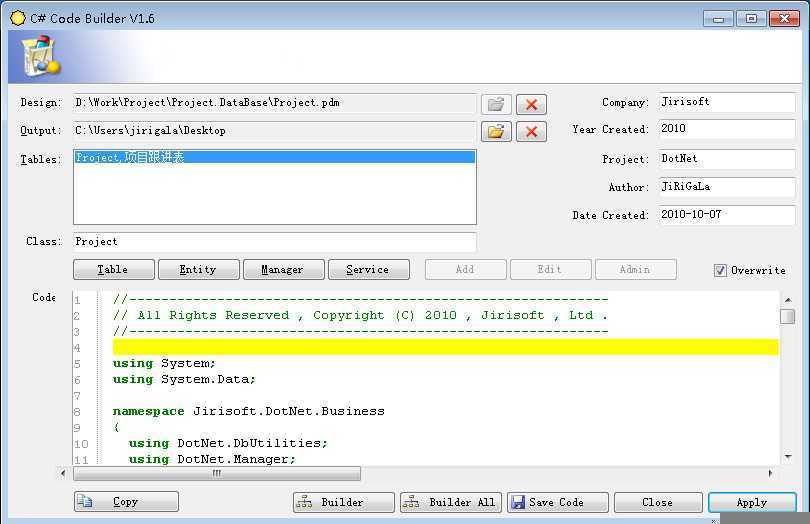Click the namespace Jirisoft.DotNet.Business line
810x524 pixels.
(248, 411)
